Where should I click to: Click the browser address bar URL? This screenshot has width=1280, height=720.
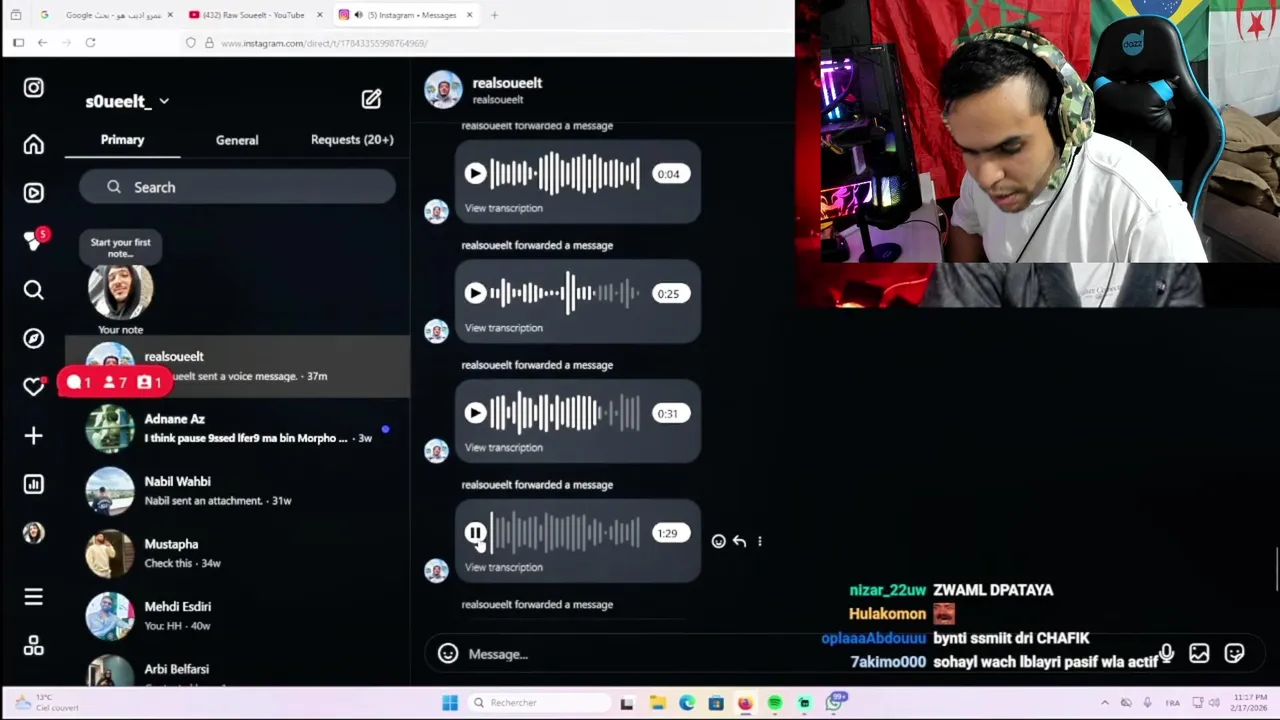[x=324, y=43]
